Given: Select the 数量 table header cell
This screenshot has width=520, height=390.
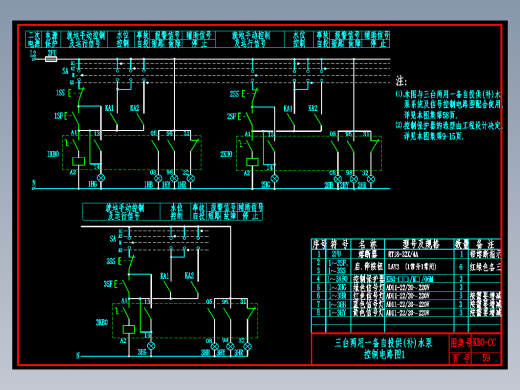Looking at the screenshot, I should (462, 244).
